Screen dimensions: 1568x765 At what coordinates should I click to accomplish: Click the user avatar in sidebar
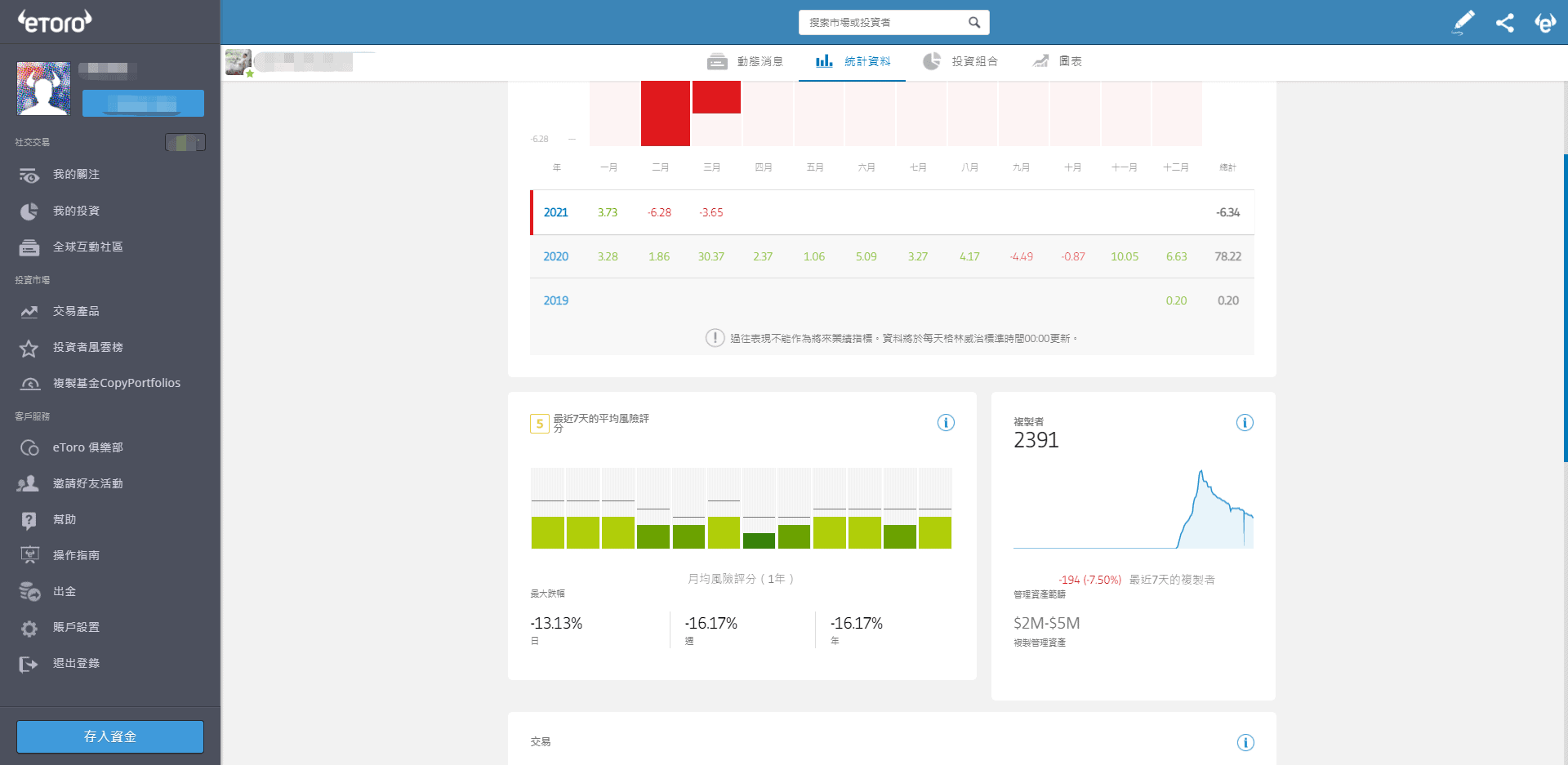point(43,88)
